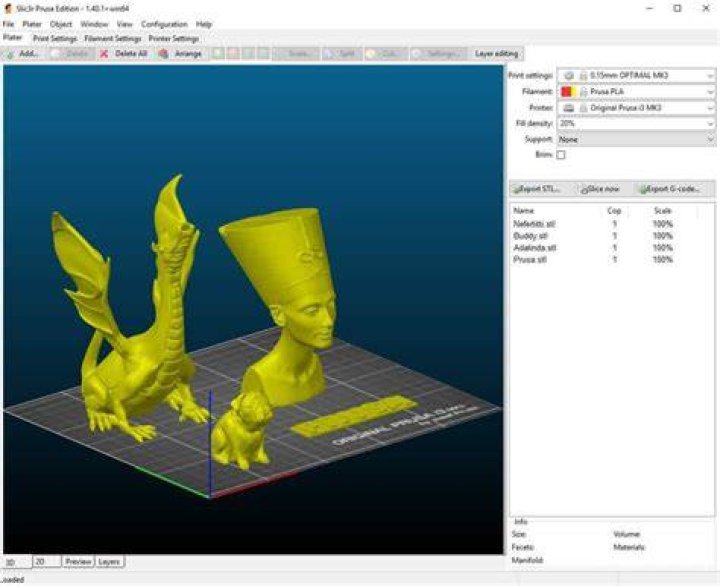Maximize the Slic3r window
Image resolution: width=720 pixels, height=586 pixels.
tap(677, 8)
